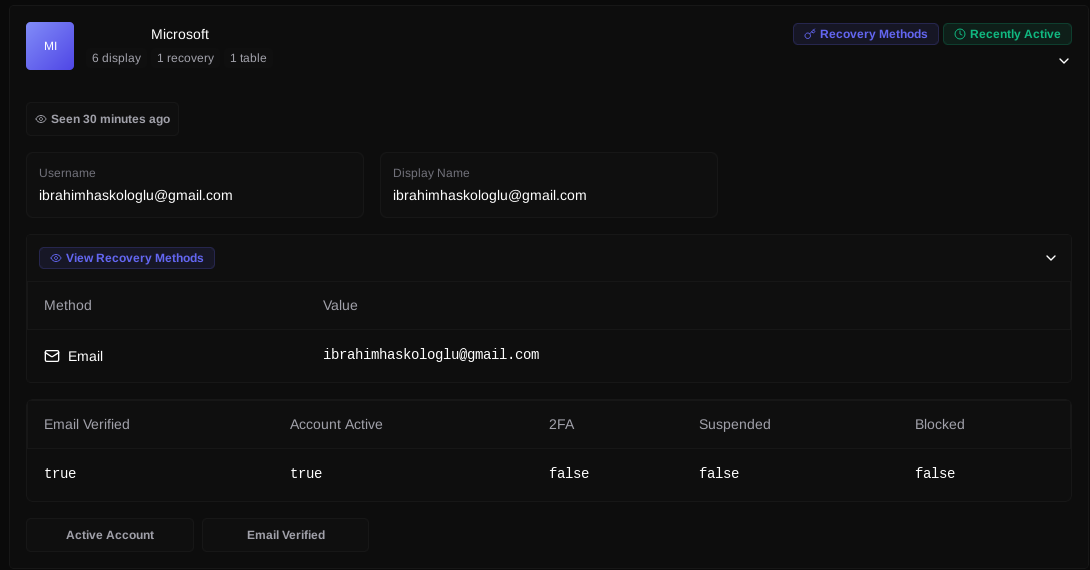Viewport: 1090px width, 570px height.
Task: Select the Active Account tag
Action: click(x=110, y=535)
